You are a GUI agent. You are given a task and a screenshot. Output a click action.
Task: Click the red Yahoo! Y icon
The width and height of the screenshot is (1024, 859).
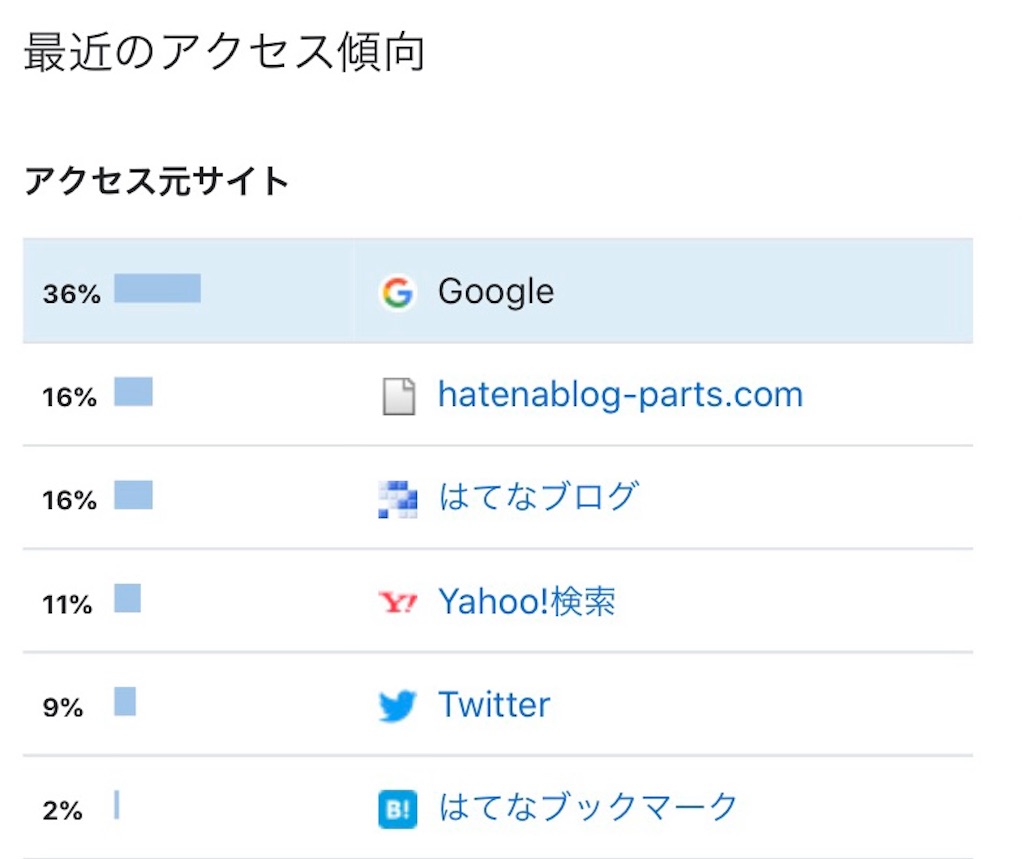(397, 603)
